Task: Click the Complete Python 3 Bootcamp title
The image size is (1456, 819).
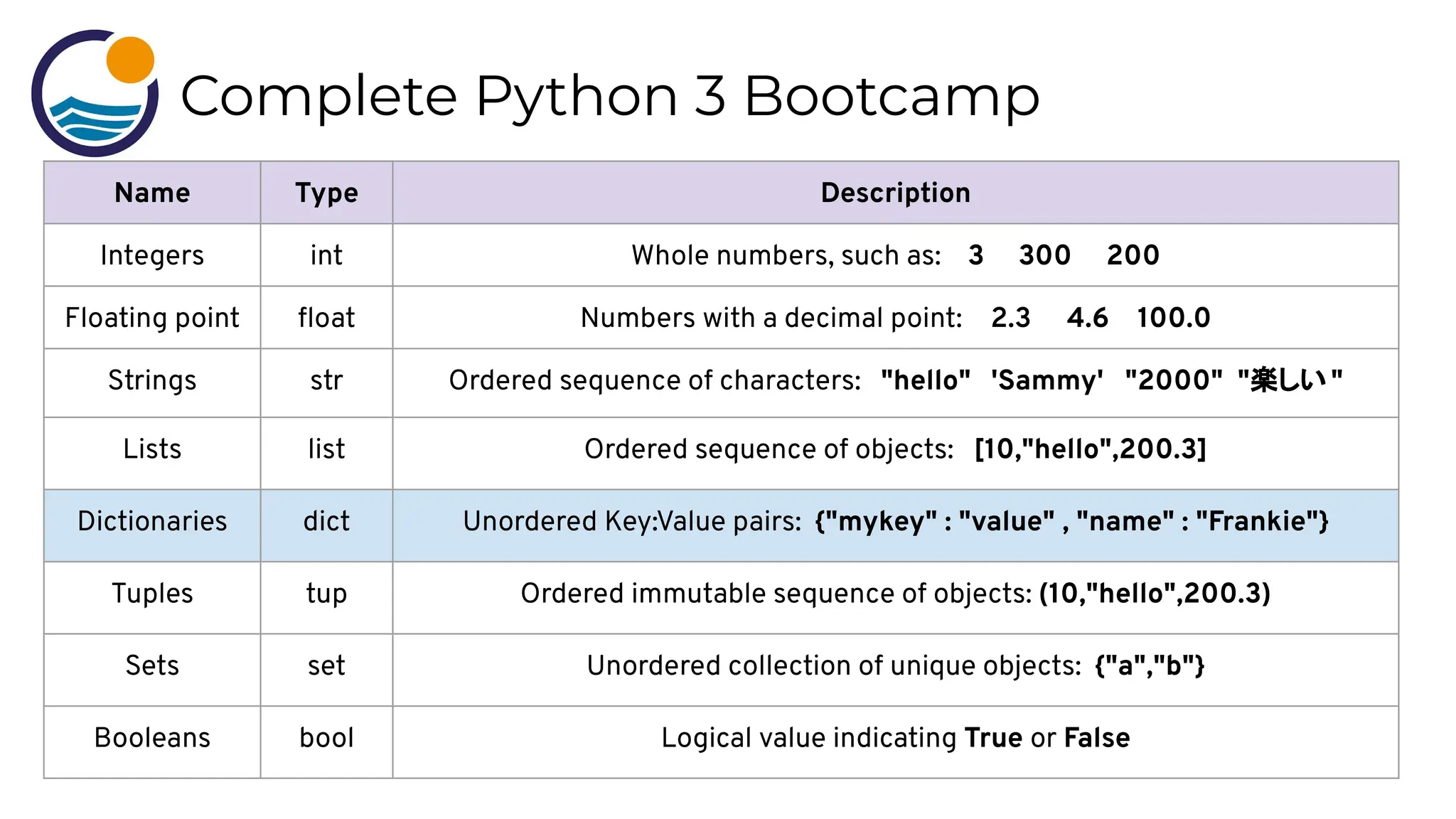Action: coord(610,96)
